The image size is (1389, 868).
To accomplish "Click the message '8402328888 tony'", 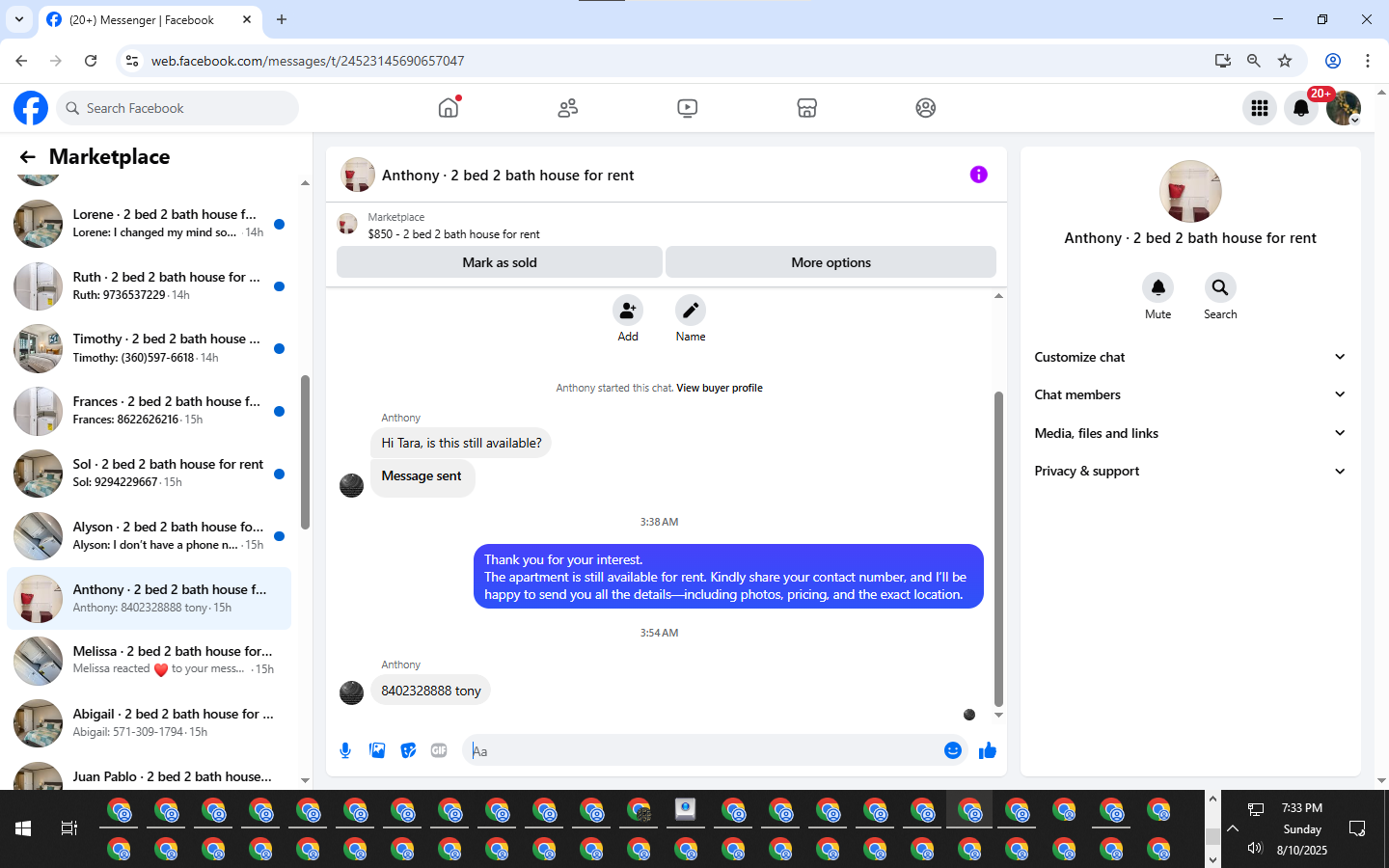I will point(431,691).
